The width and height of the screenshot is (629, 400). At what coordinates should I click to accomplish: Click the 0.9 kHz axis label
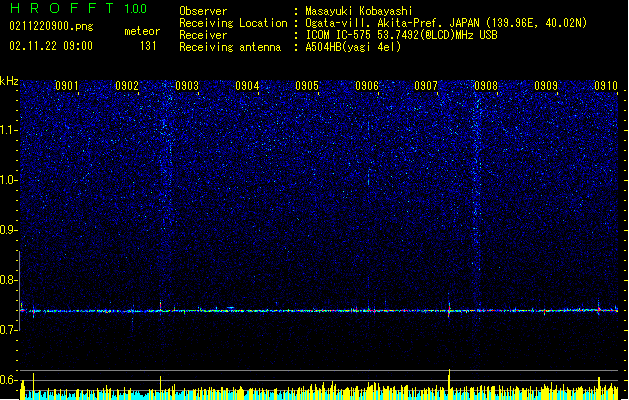tap(9, 230)
